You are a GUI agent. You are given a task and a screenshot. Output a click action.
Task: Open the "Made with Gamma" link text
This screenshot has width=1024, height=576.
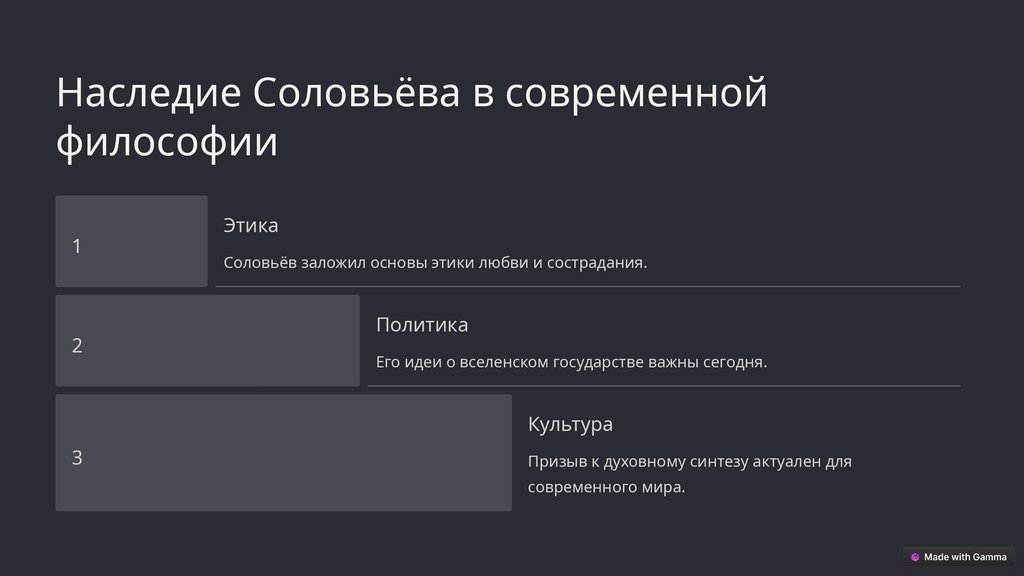(965, 557)
